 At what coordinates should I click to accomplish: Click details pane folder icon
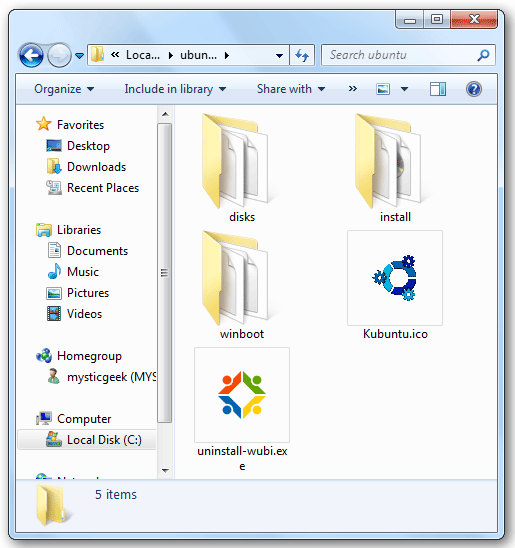click(x=53, y=504)
